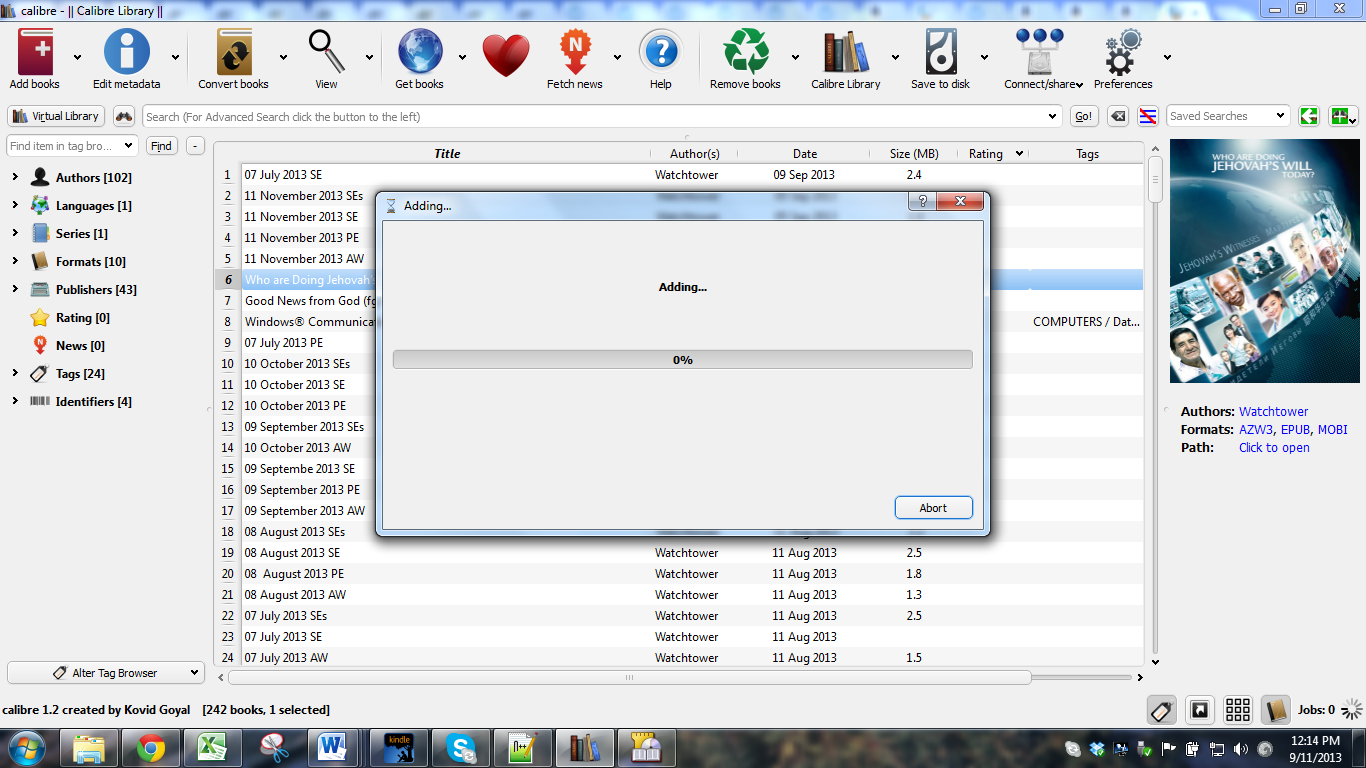Click the Find button in tag browser

161,146
